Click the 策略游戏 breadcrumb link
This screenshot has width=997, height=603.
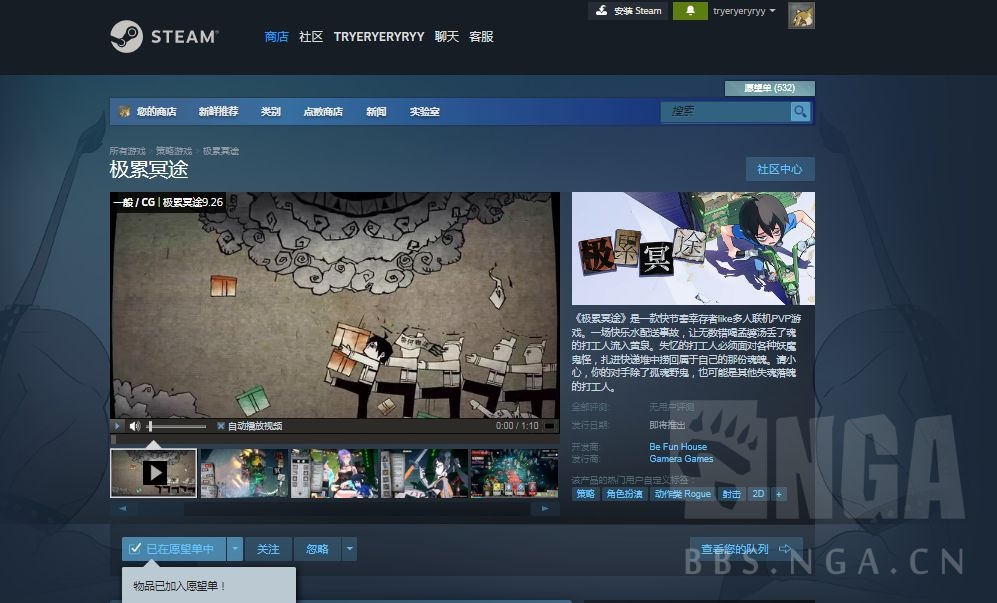(174, 151)
